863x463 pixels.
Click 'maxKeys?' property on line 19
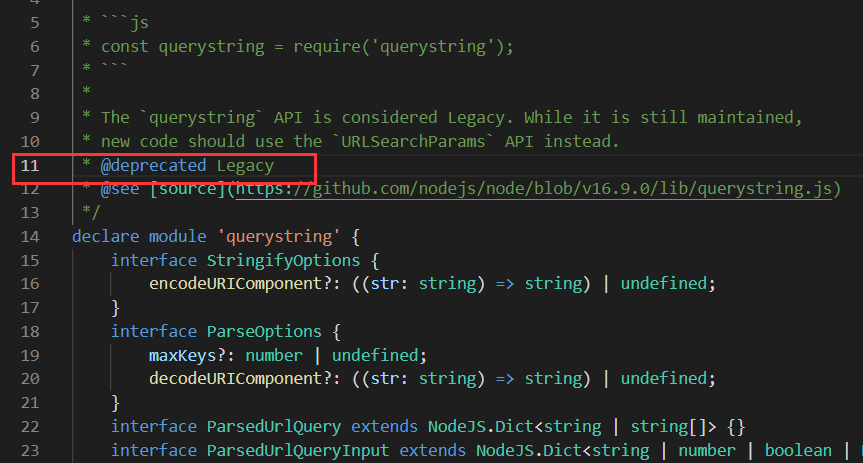pos(187,355)
